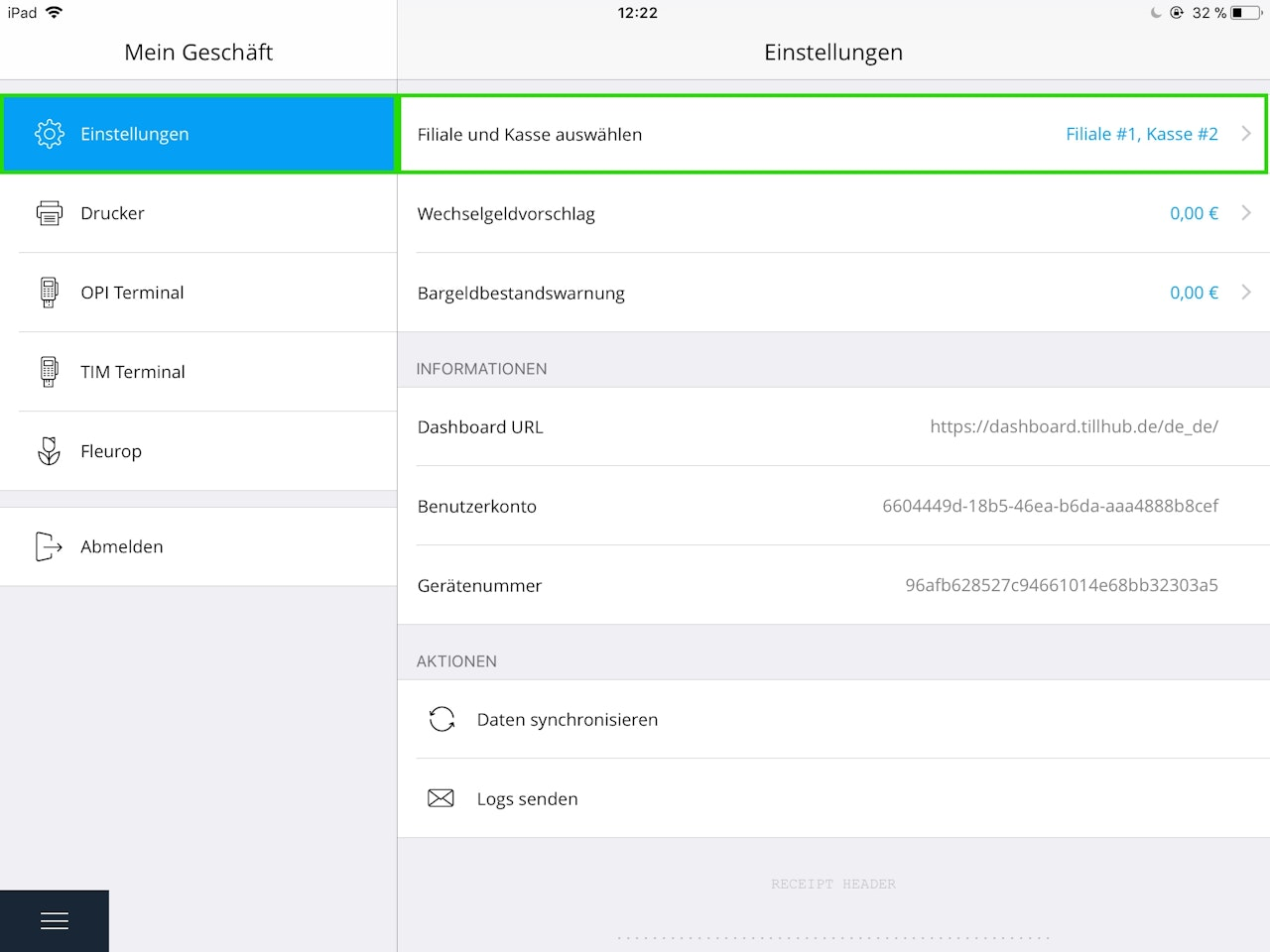This screenshot has height=952, width=1270.
Task: Tap the battery indicator icon
Action: 1246,13
